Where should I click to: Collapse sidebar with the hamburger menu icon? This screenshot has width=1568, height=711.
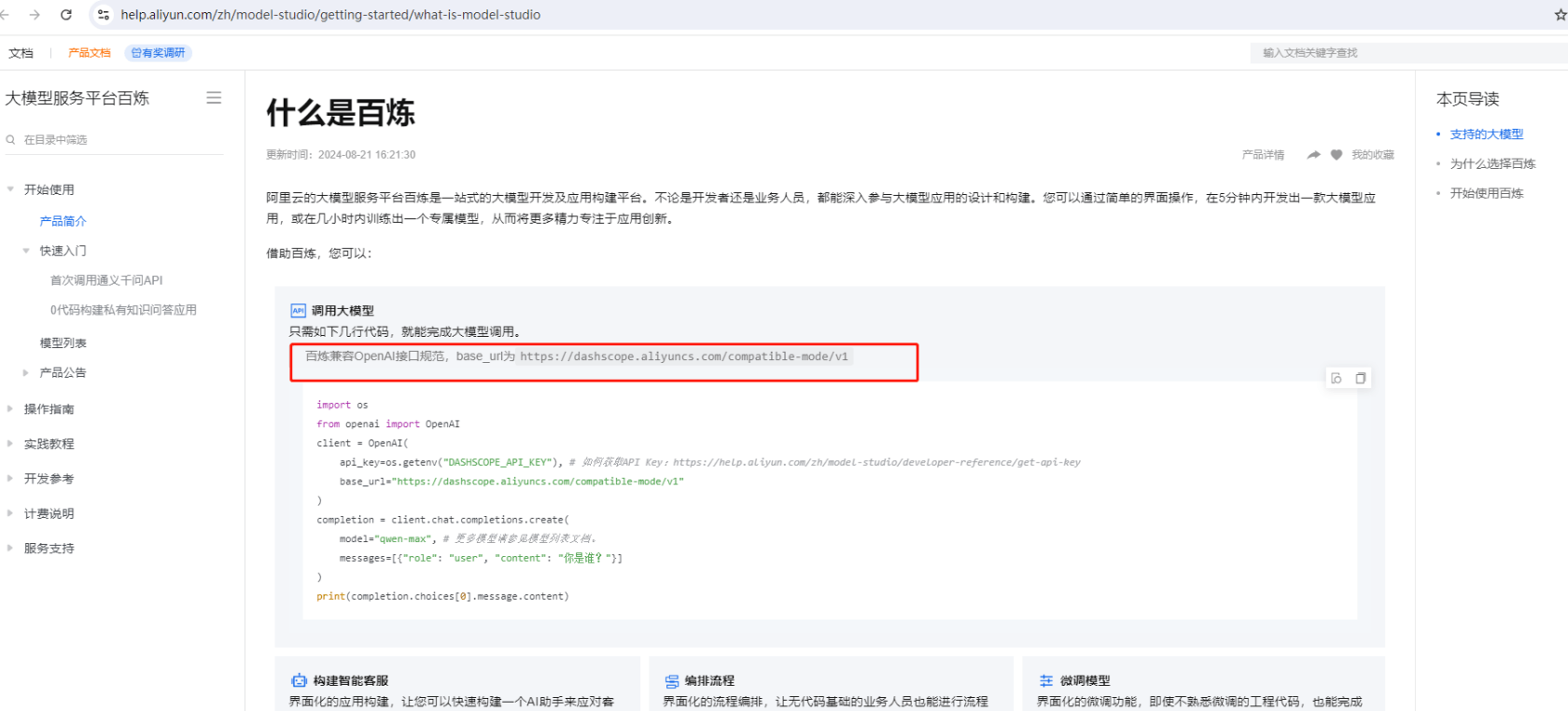(214, 98)
